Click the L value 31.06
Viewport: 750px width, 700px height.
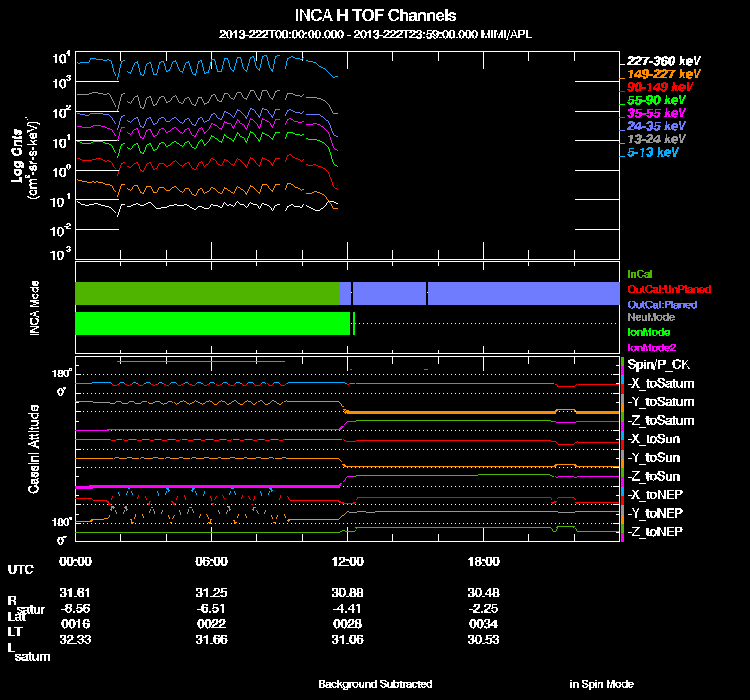pyautogui.click(x=347, y=639)
